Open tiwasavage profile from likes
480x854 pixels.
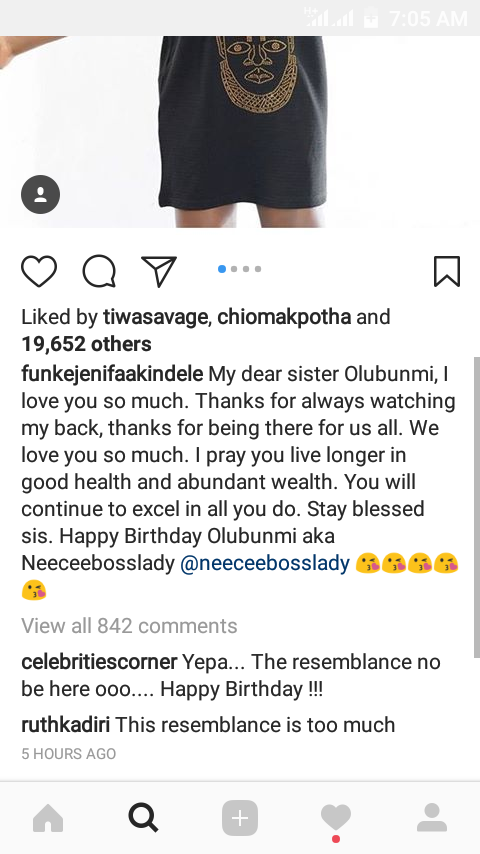(x=156, y=317)
